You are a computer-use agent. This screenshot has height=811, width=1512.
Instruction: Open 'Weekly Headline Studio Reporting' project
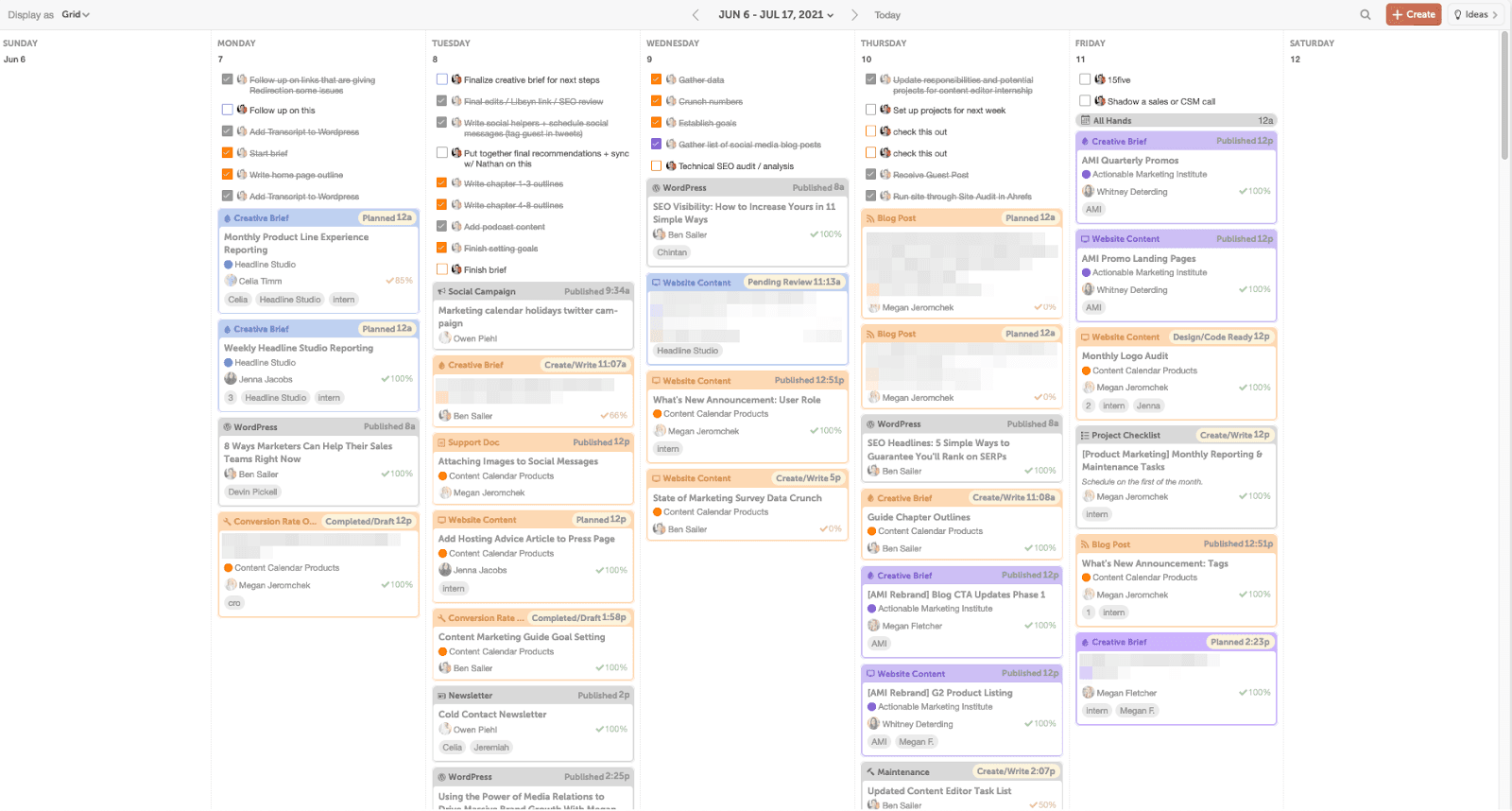pyautogui.click(x=299, y=348)
